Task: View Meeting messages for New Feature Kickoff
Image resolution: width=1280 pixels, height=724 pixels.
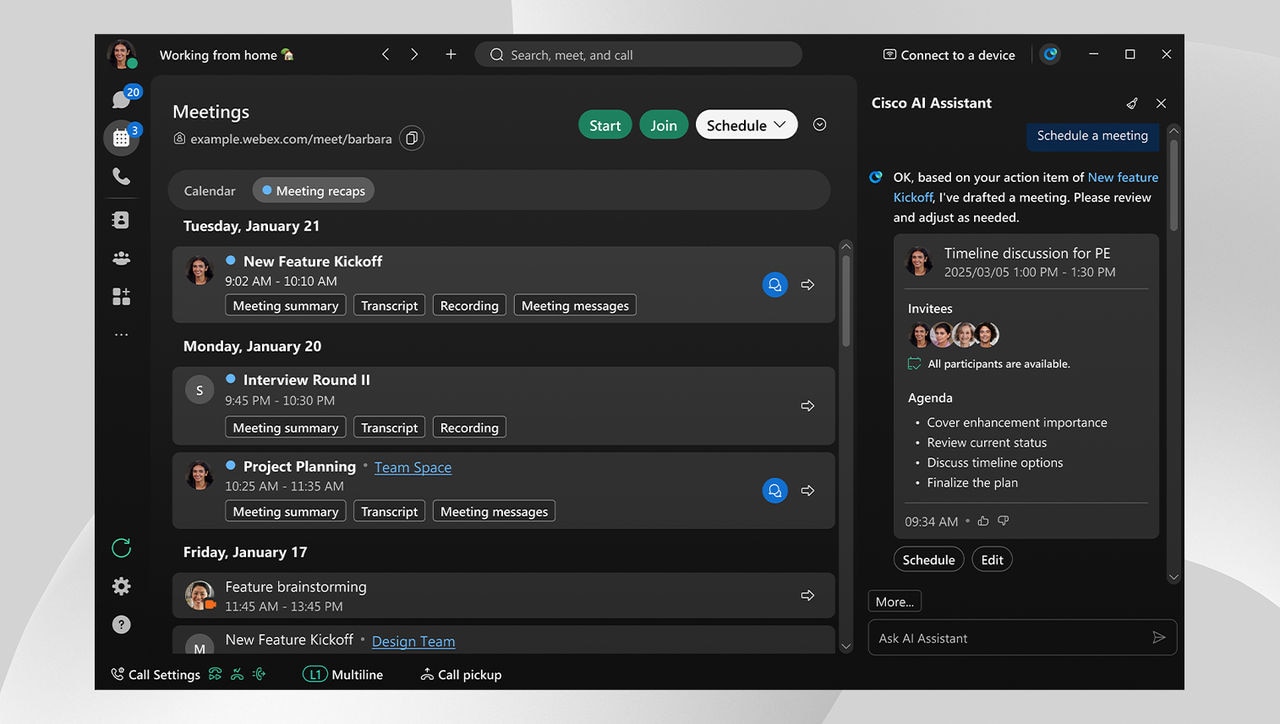Action: tap(575, 306)
